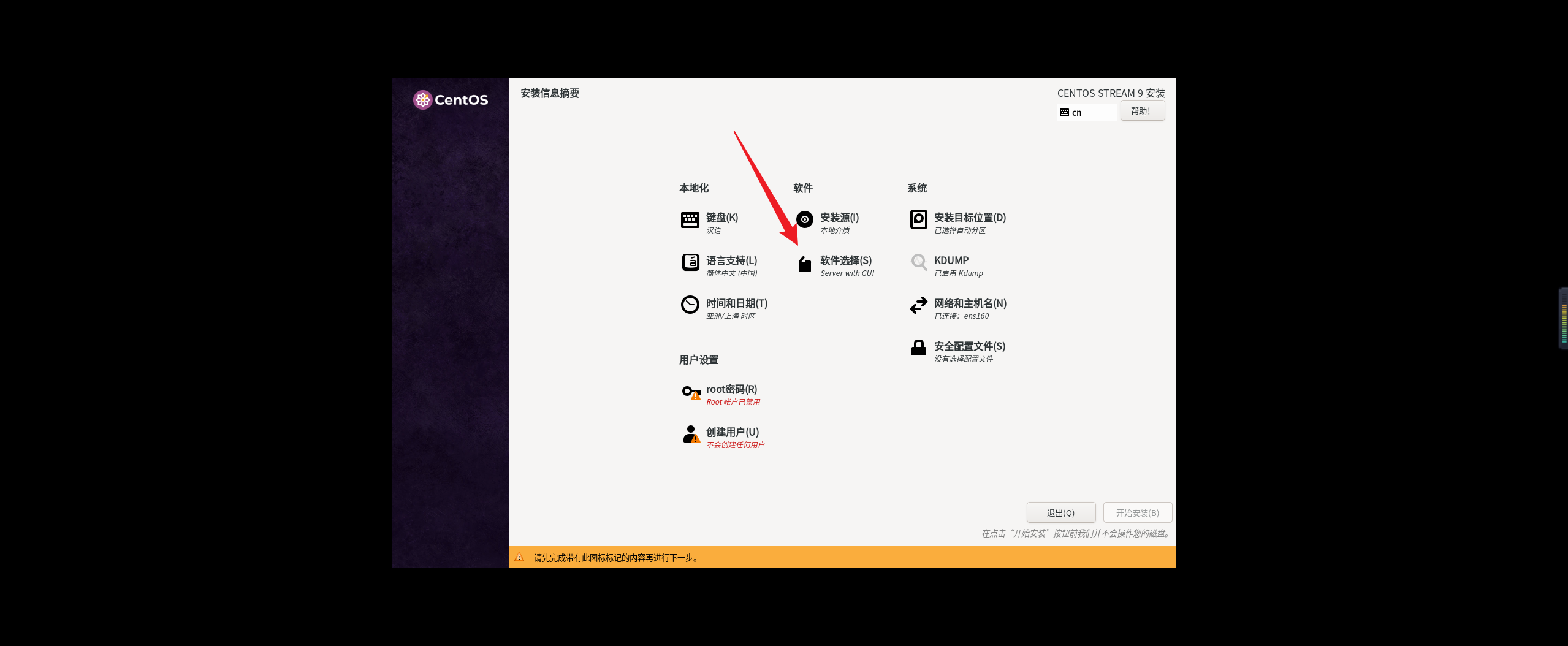Click the clock icon for time and date
The height and width of the screenshot is (646, 1568).
pyautogui.click(x=690, y=305)
